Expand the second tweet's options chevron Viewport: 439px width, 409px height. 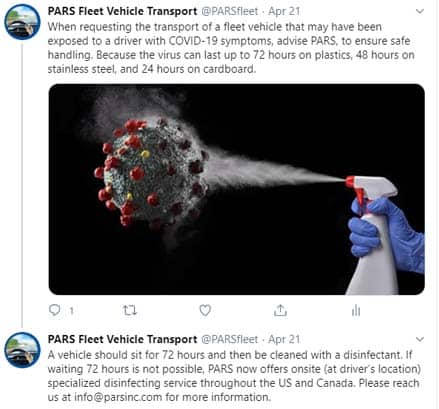tap(420, 339)
